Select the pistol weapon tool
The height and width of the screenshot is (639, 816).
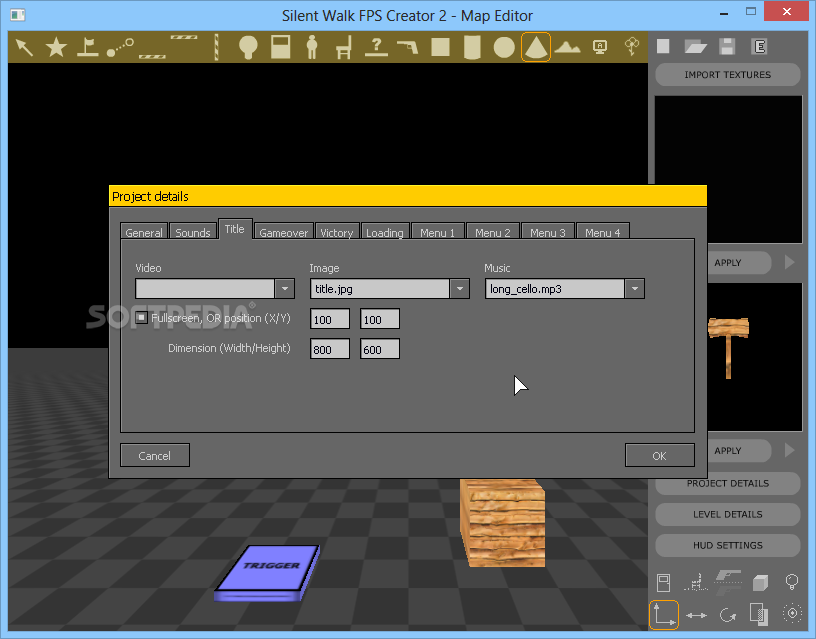pyautogui.click(x=407, y=47)
